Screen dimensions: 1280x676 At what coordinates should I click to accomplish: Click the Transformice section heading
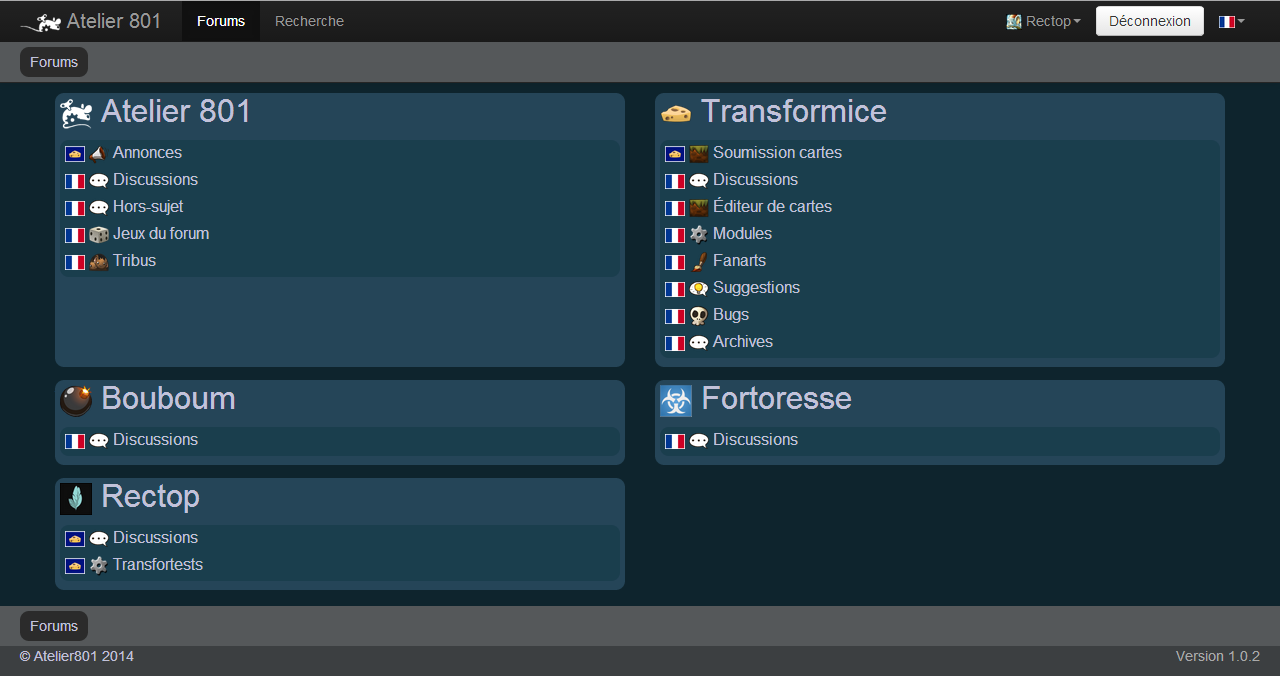[x=794, y=111]
